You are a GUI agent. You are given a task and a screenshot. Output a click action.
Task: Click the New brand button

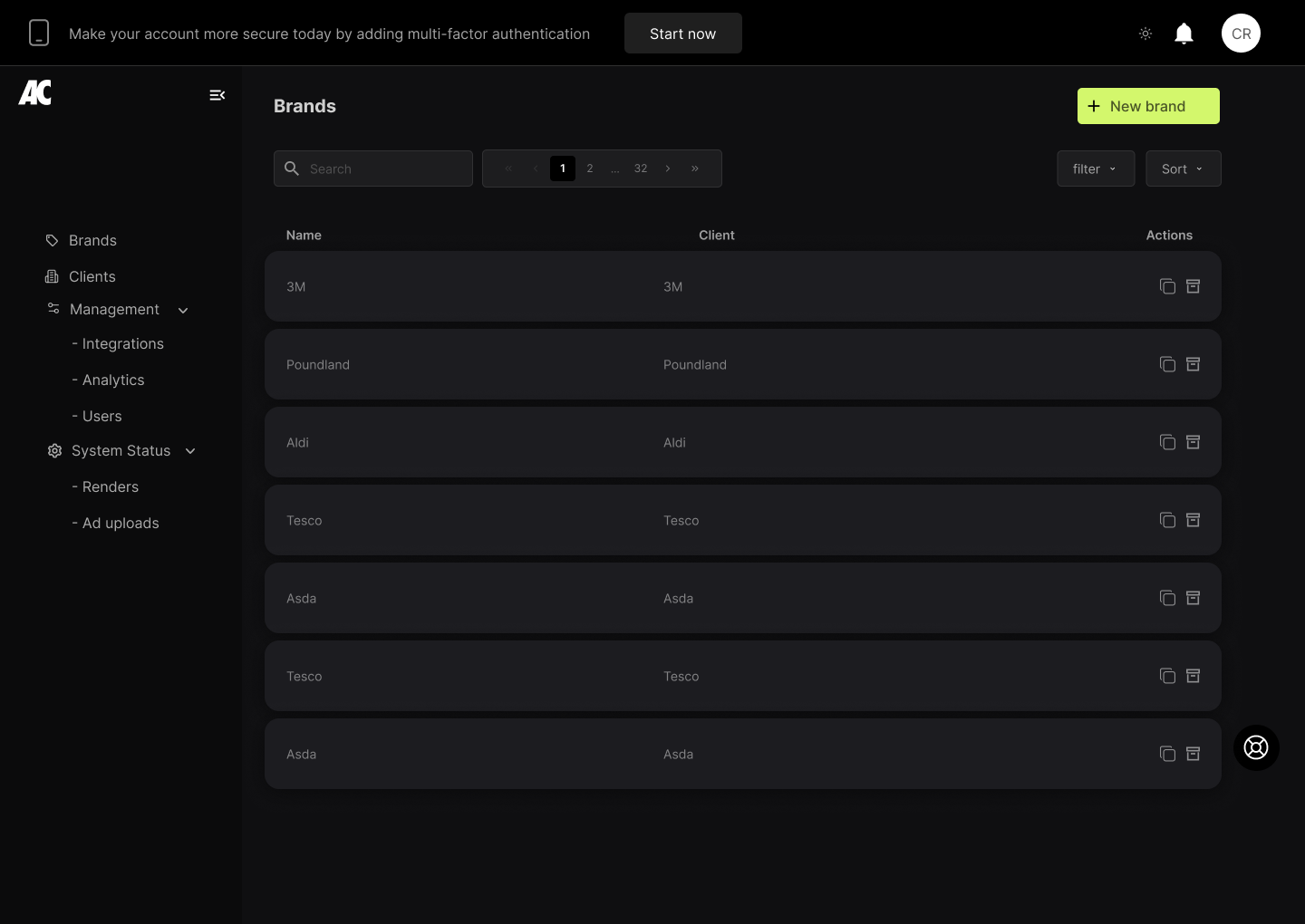(1147, 106)
